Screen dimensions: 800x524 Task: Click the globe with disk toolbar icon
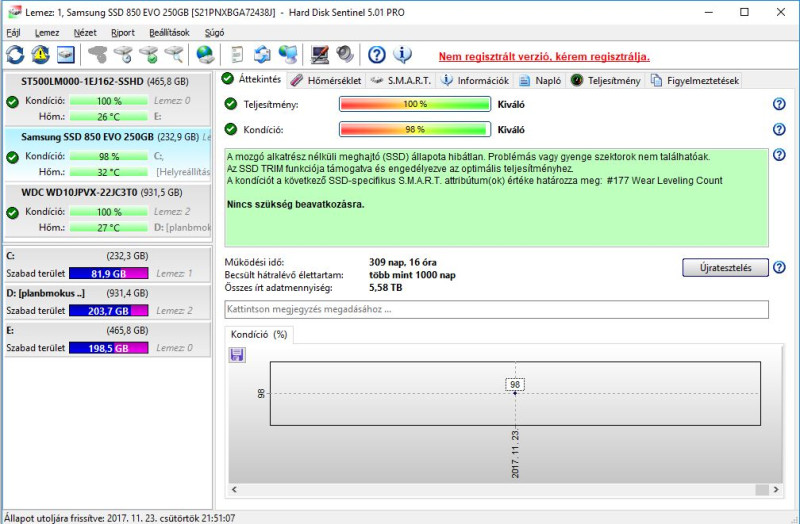205,54
